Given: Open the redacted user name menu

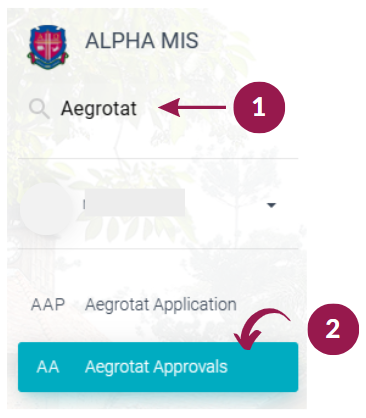Looking at the screenshot, I should (x=134, y=202).
